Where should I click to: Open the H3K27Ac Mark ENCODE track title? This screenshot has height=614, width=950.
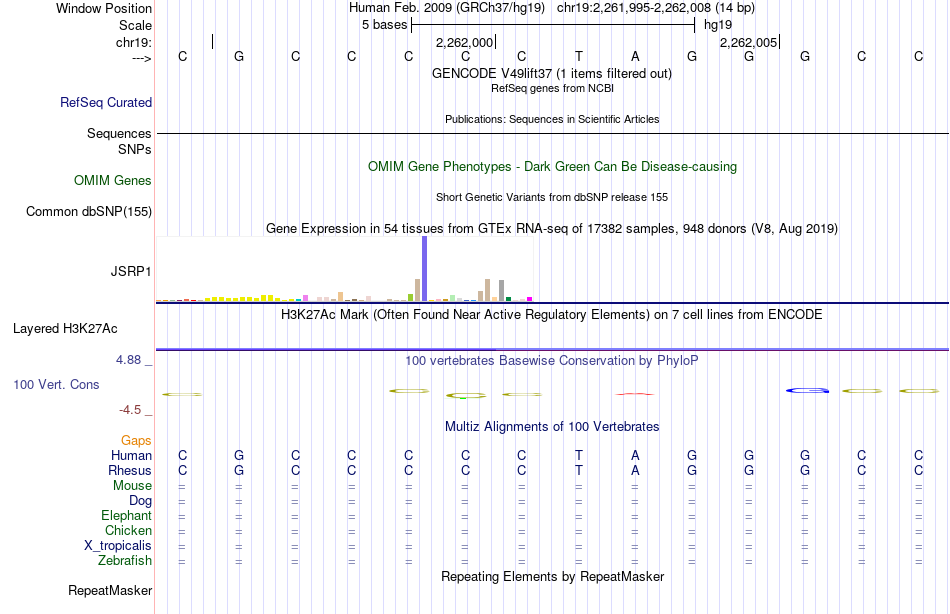pyautogui.click(x=552, y=315)
